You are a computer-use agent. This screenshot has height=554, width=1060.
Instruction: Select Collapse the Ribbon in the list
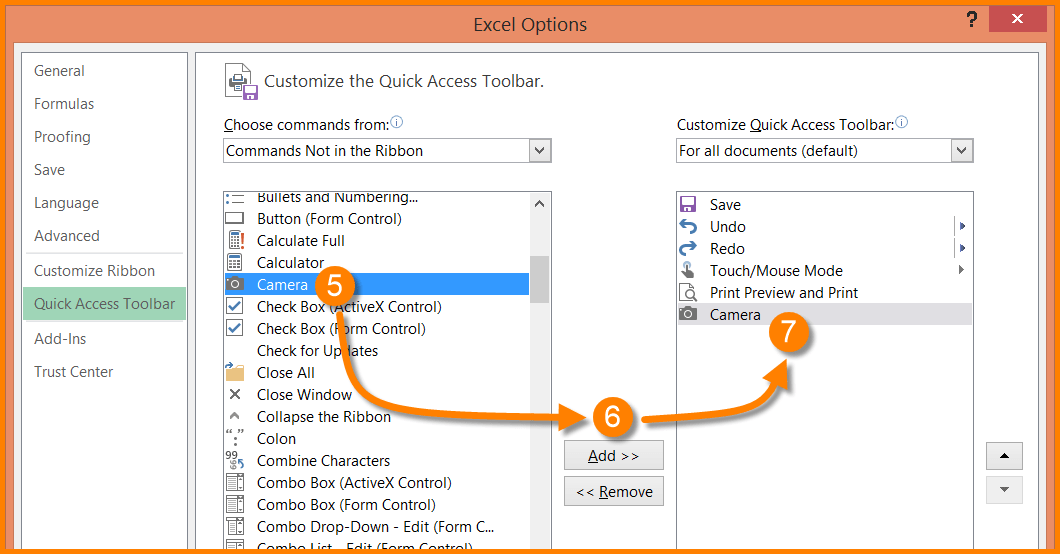point(377,416)
